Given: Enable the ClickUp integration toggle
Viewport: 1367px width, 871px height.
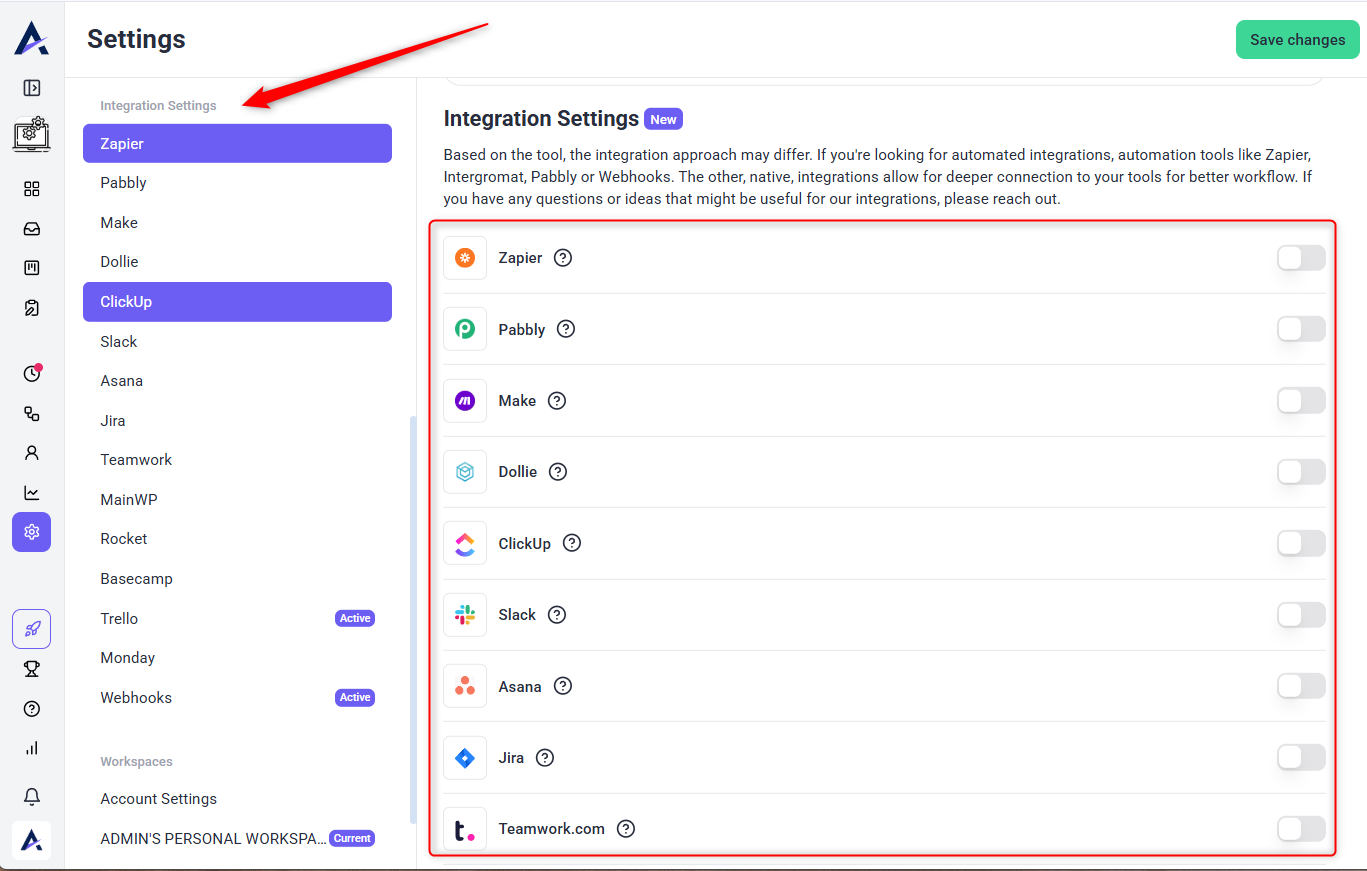Looking at the screenshot, I should tap(1301, 544).
